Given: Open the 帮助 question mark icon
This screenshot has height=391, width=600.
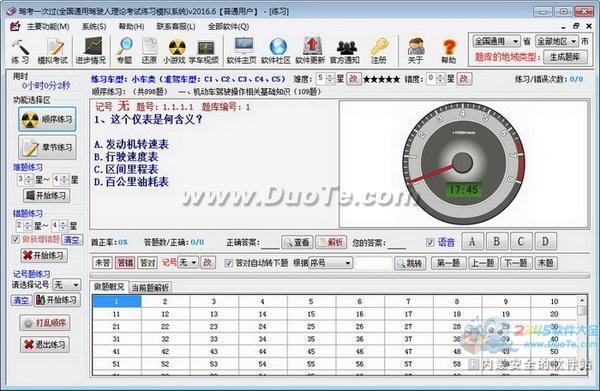Looking at the screenshot, I should tap(449, 51).
